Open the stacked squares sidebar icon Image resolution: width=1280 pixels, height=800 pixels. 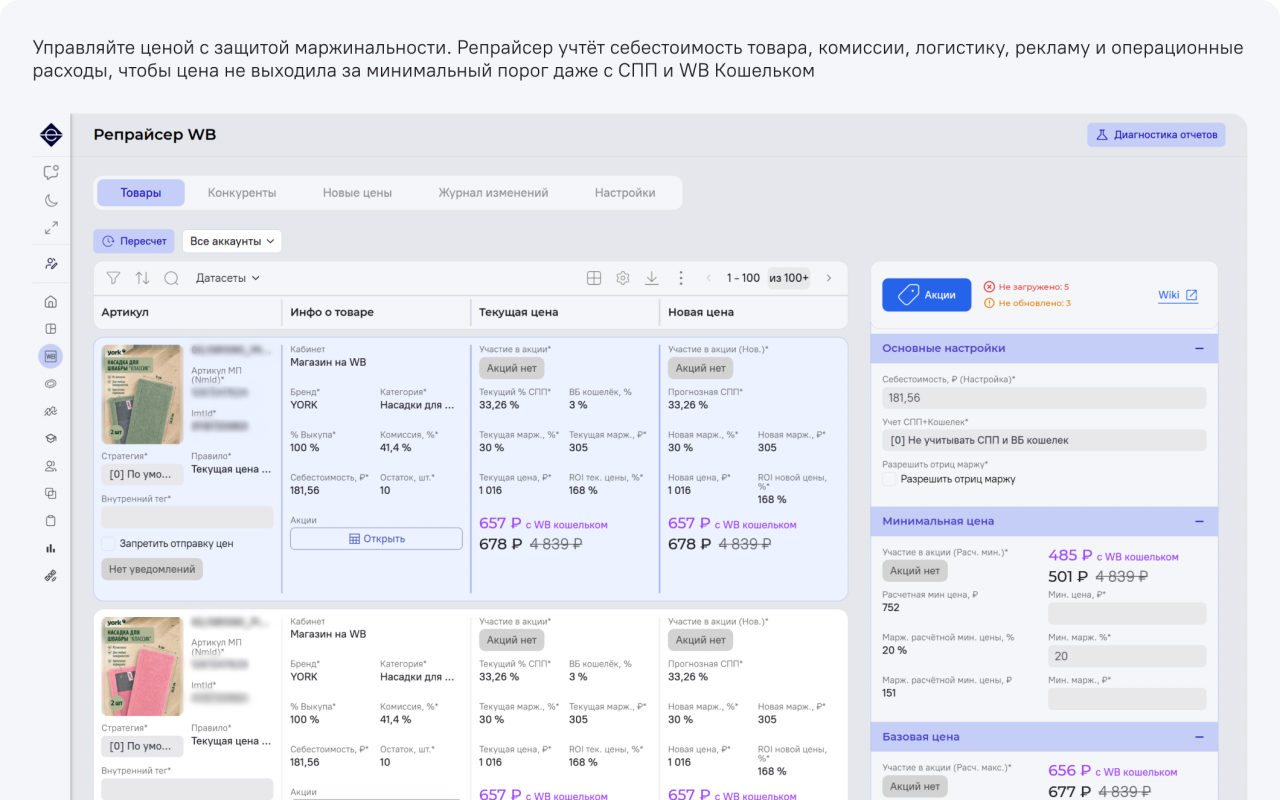click(51, 493)
